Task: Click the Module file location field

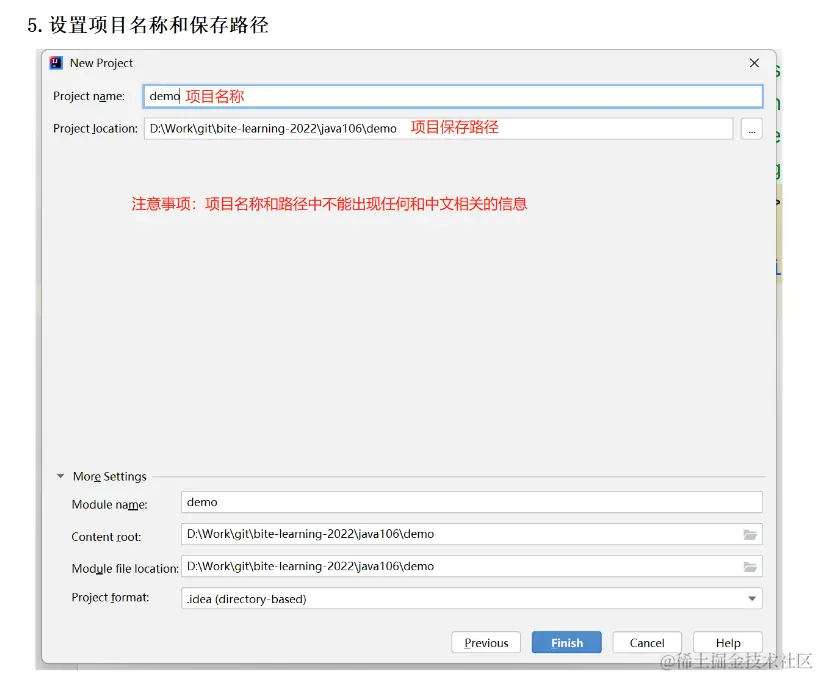Action: [472, 566]
